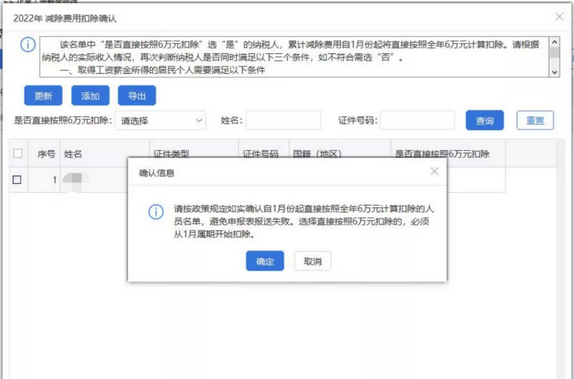Click the 重置 button
Image resolution: width=574 pixels, height=379 pixels.
(535, 120)
